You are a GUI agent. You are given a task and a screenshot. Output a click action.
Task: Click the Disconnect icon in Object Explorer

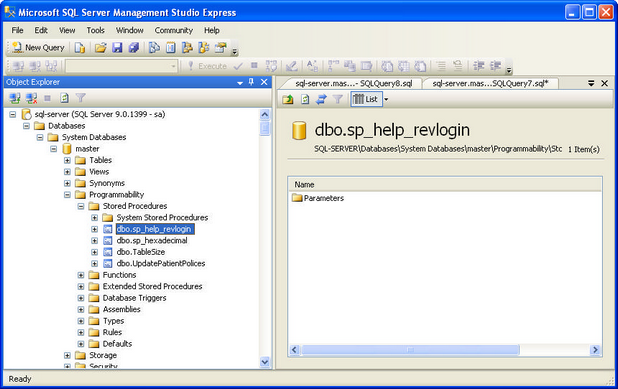32,98
